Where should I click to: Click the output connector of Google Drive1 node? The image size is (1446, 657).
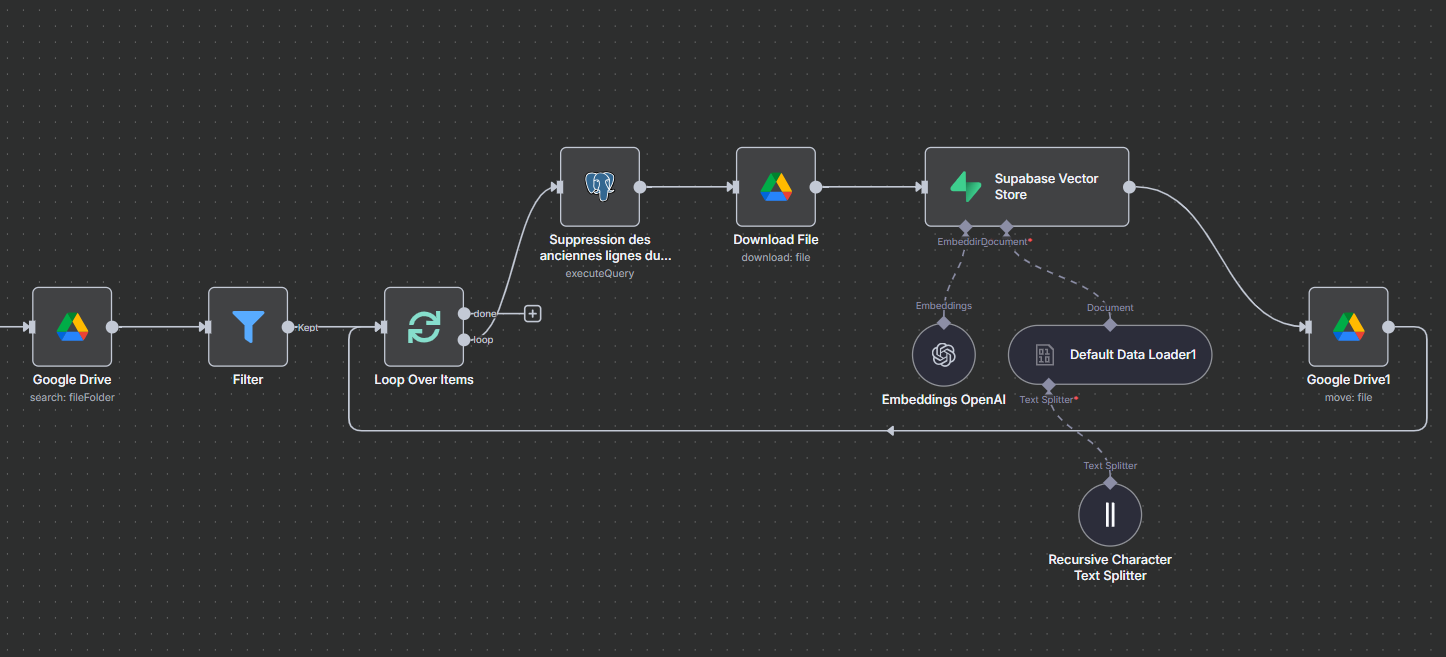click(x=1388, y=327)
